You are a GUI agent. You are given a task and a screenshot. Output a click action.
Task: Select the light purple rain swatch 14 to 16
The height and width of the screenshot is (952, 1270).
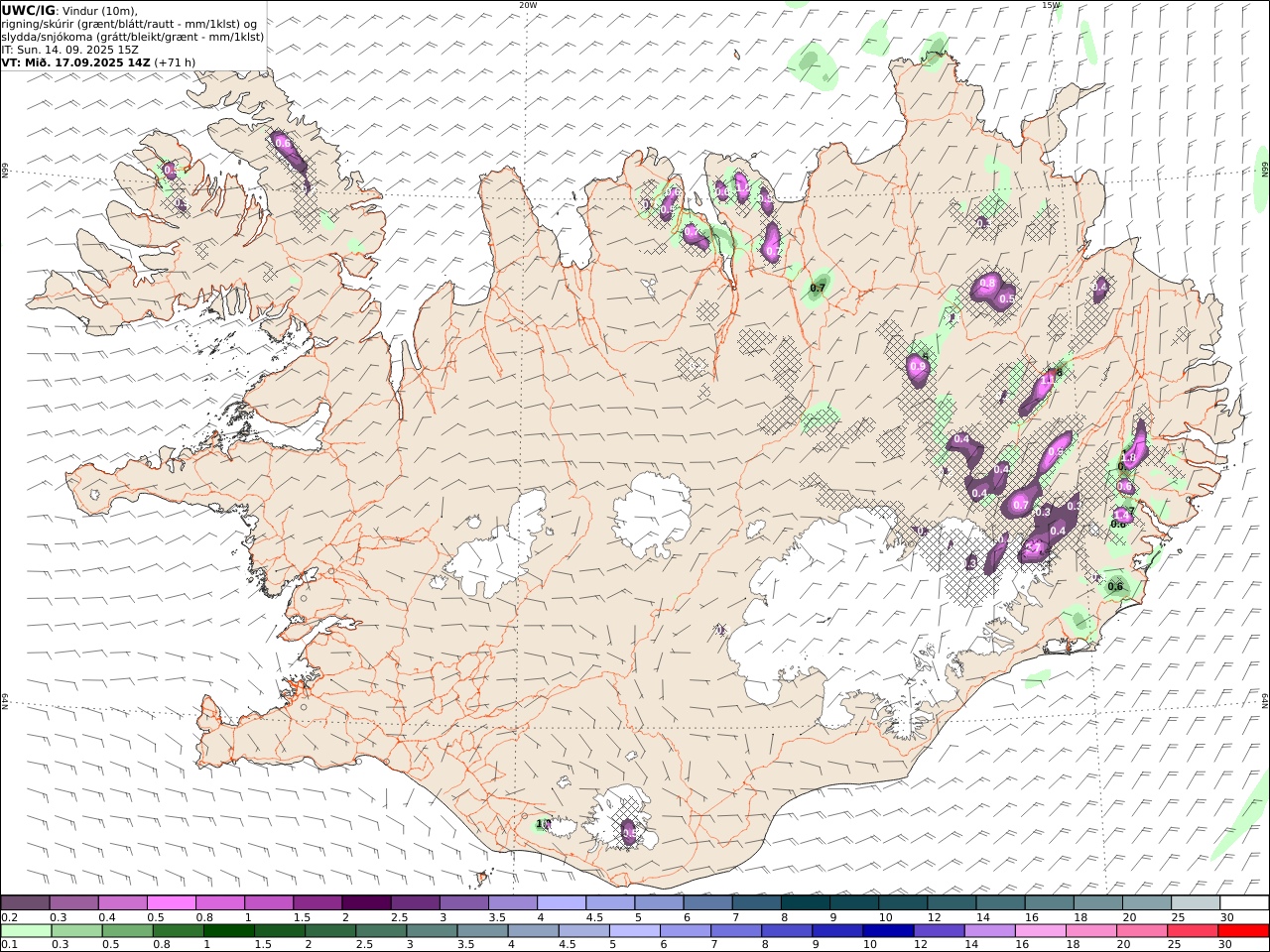[x=990, y=930]
